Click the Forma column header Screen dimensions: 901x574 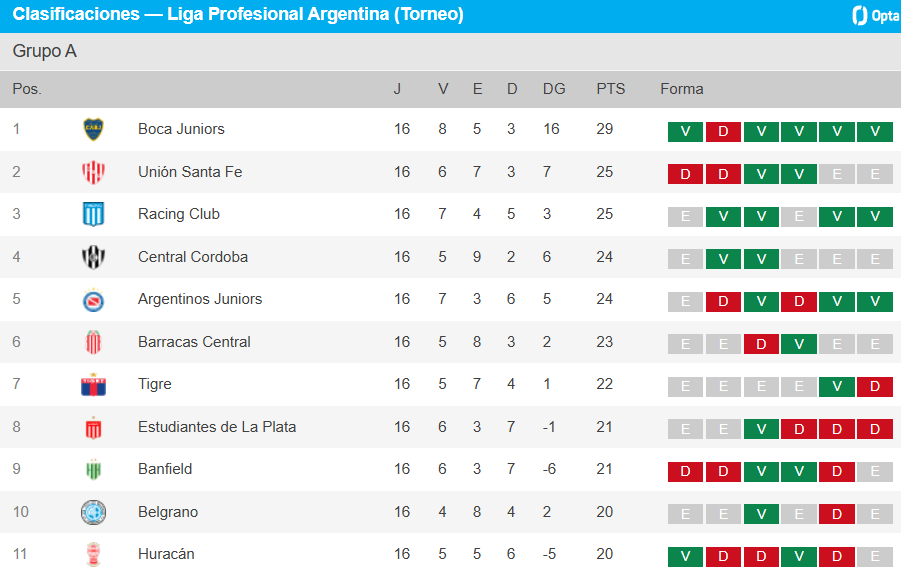tap(681, 89)
